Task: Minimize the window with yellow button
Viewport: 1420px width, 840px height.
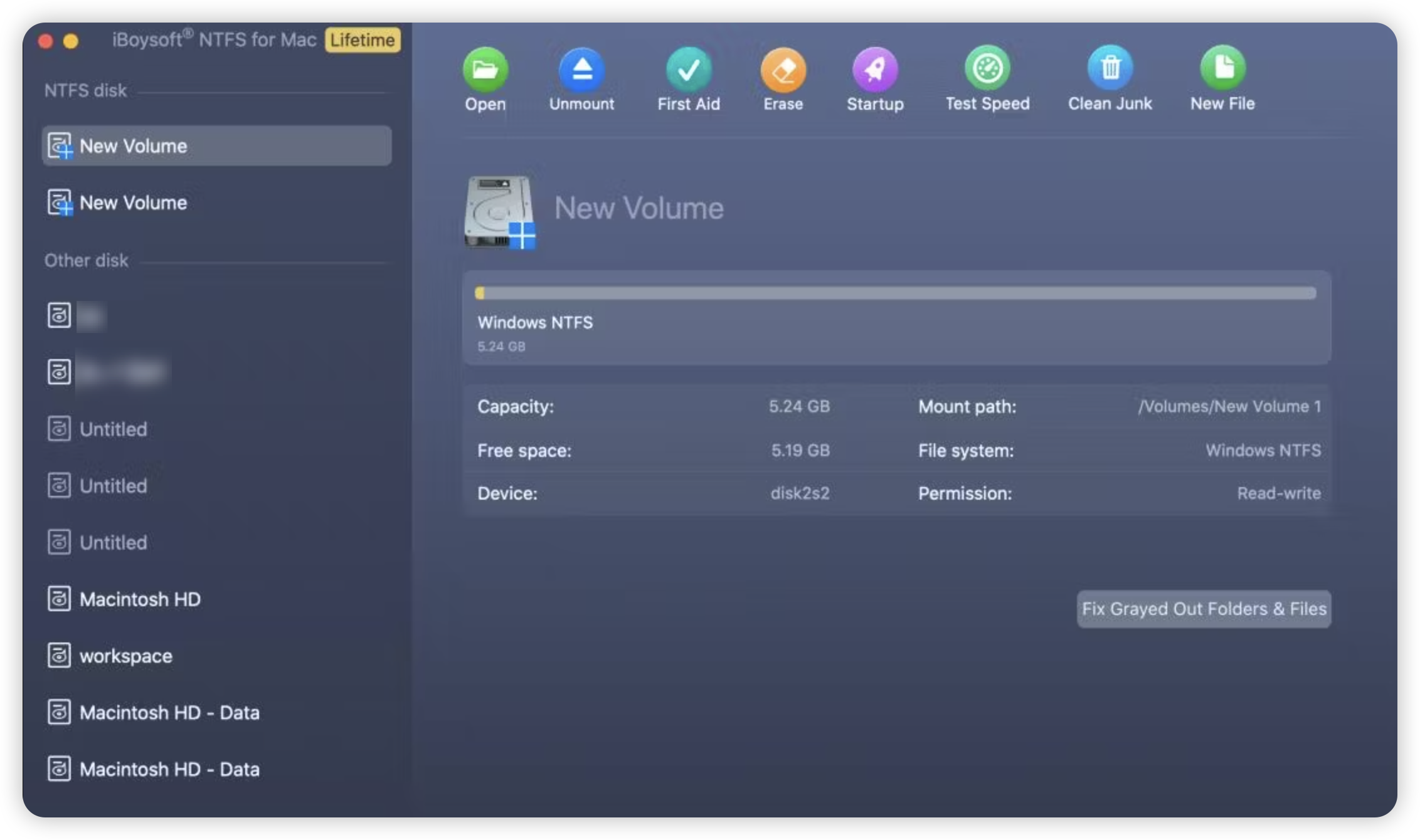Action: click(71, 41)
